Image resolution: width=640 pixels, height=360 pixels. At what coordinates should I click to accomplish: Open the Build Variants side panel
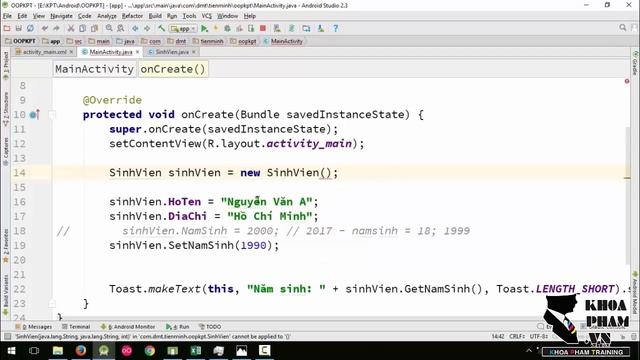[6, 295]
